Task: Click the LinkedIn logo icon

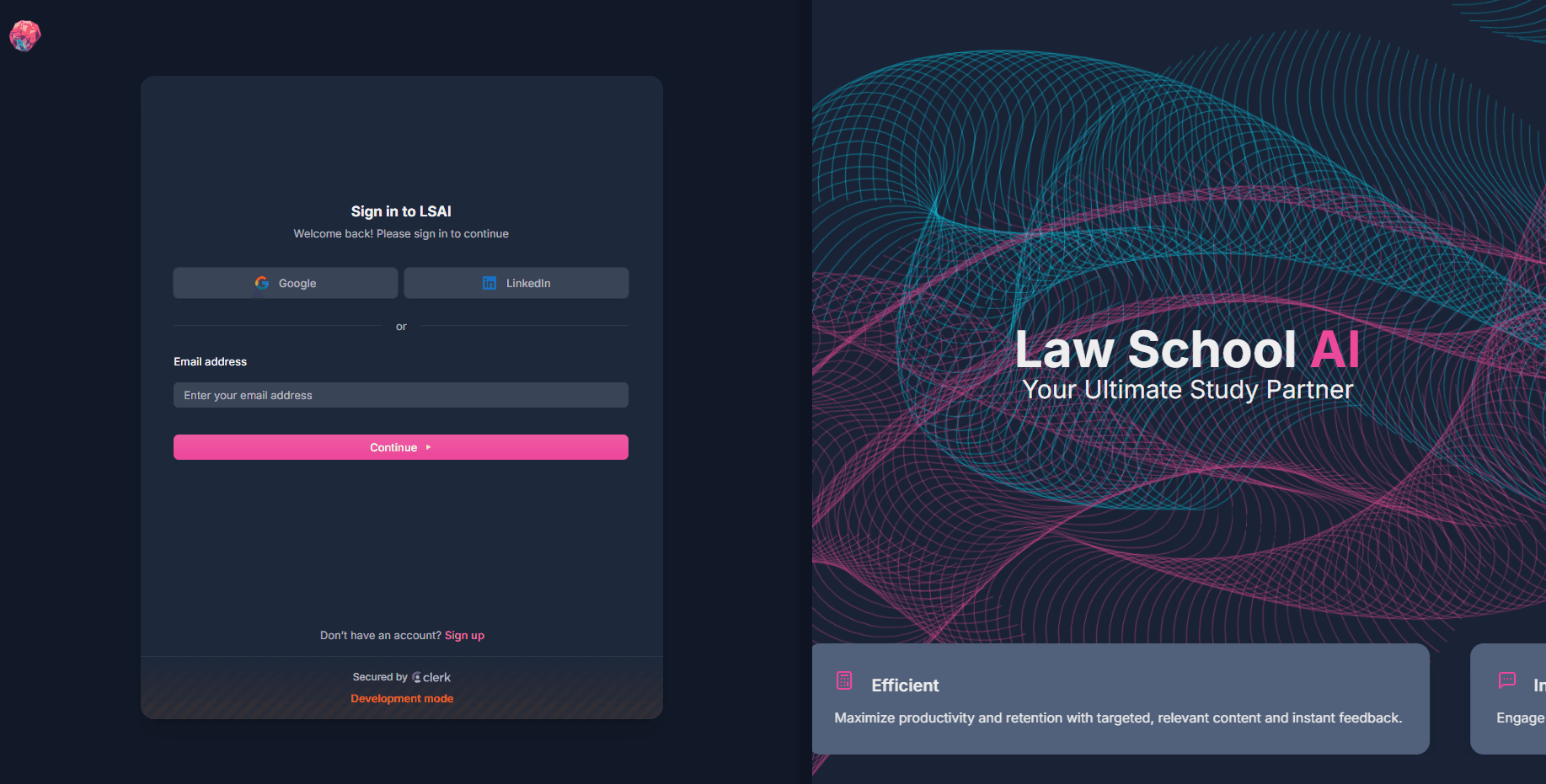Action: [489, 283]
